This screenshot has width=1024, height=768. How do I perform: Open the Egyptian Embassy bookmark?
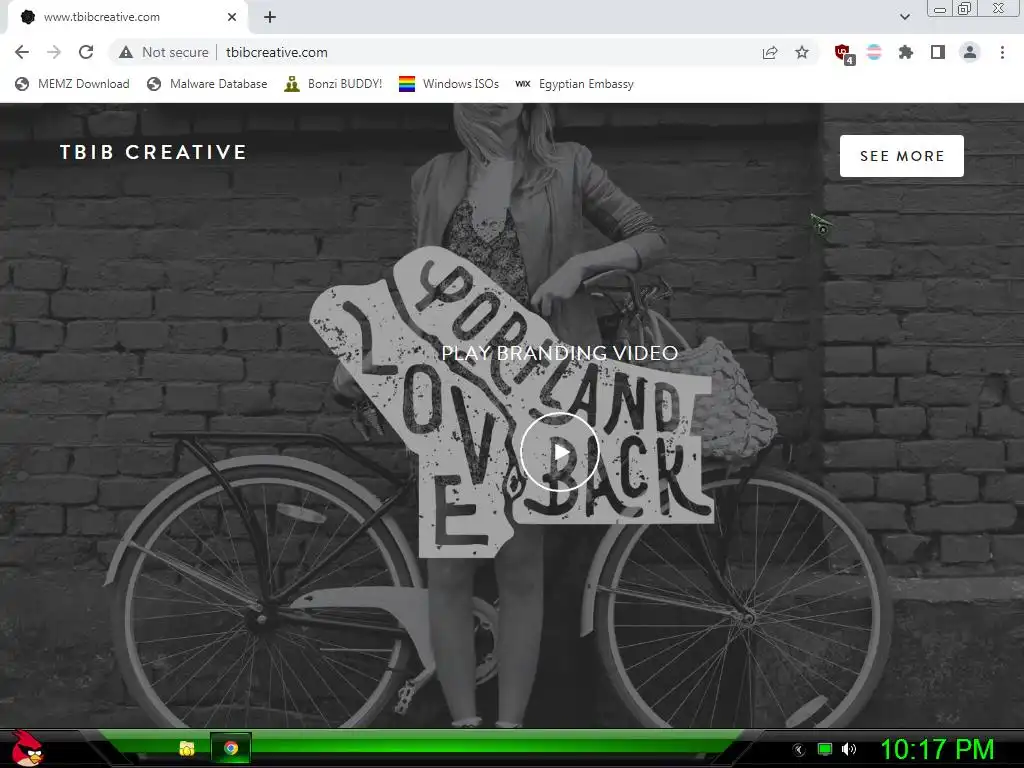click(575, 84)
